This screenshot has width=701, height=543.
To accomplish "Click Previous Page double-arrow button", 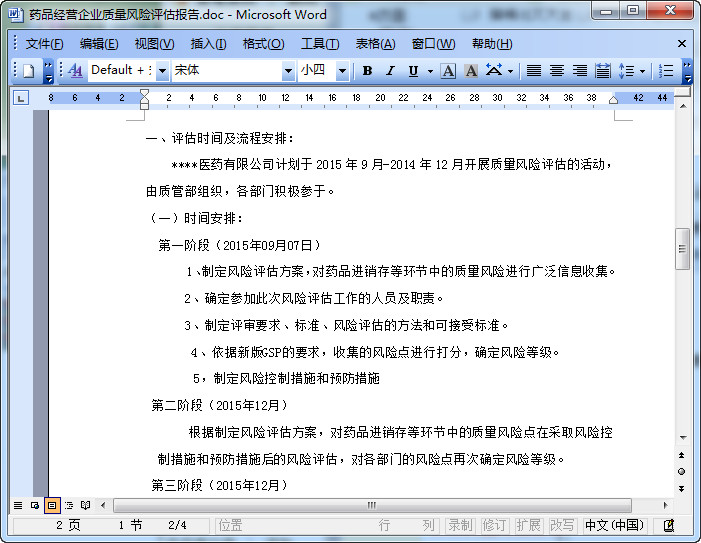I will tap(682, 455).
